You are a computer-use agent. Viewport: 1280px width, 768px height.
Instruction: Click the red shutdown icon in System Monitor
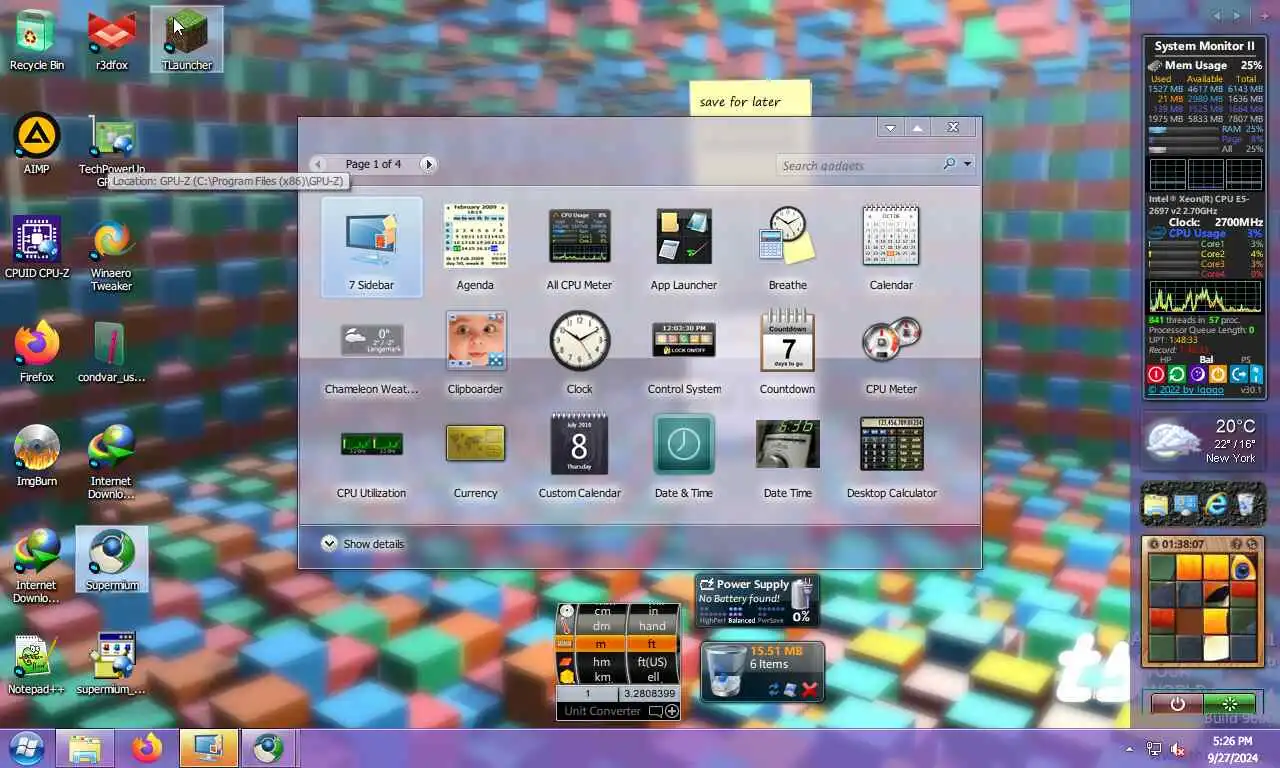[x=1156, y=374]
